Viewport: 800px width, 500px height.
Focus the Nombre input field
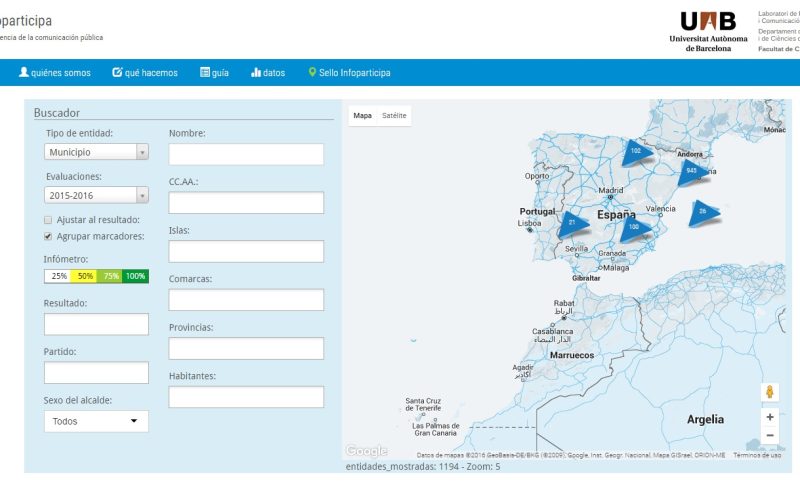click(x=246, y=154)
